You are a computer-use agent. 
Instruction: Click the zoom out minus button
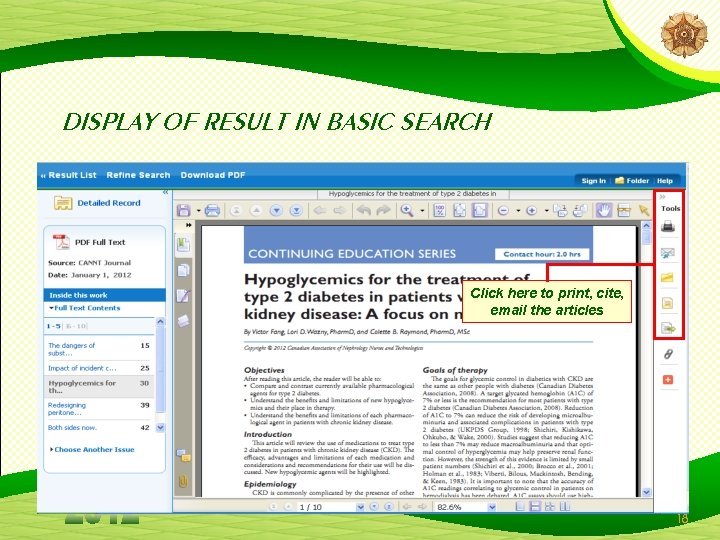(503, 211)
